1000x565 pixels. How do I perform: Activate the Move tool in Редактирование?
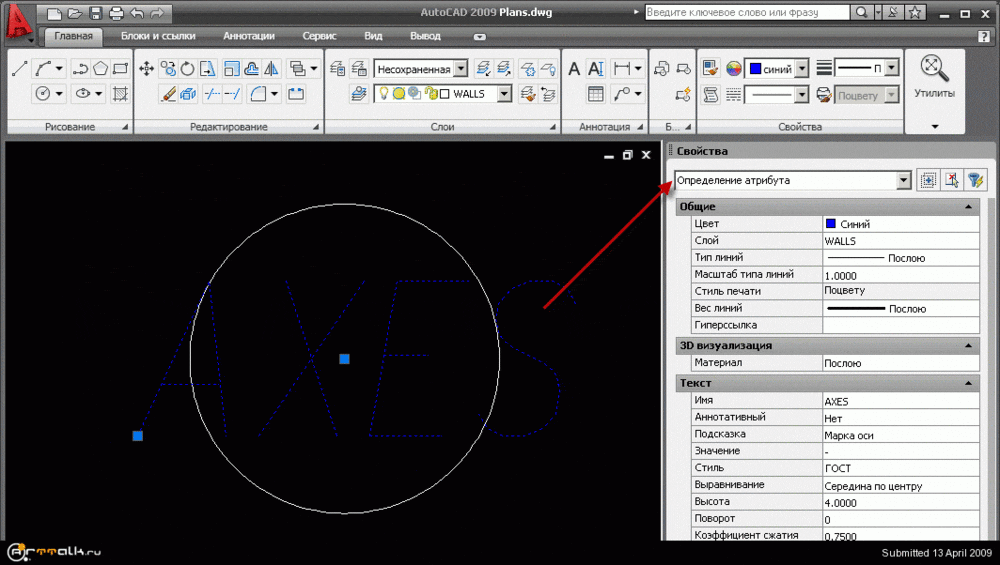(146, 68)
